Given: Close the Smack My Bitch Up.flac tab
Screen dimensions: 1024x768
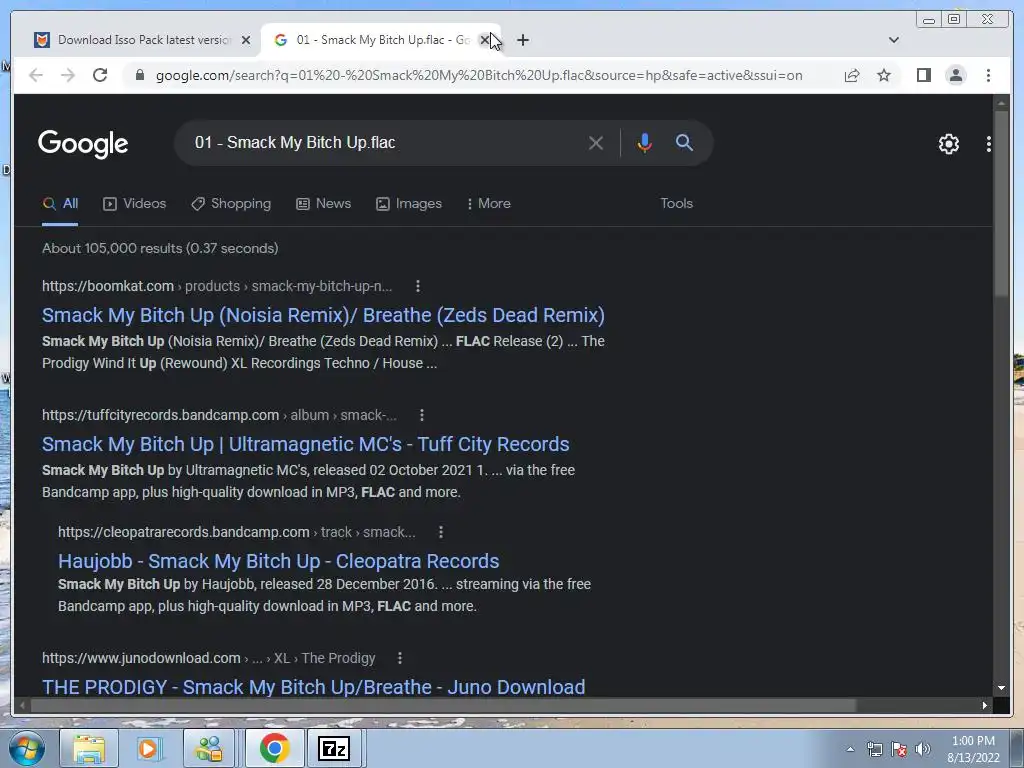Looking at the screenshot, I should [485, 40].
